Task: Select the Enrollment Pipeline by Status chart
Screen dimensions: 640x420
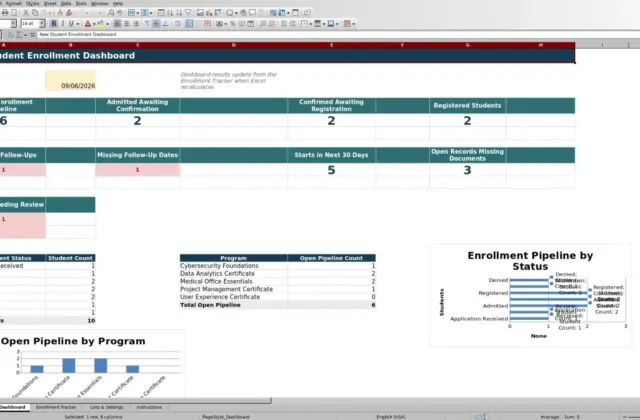Action: 531,296
